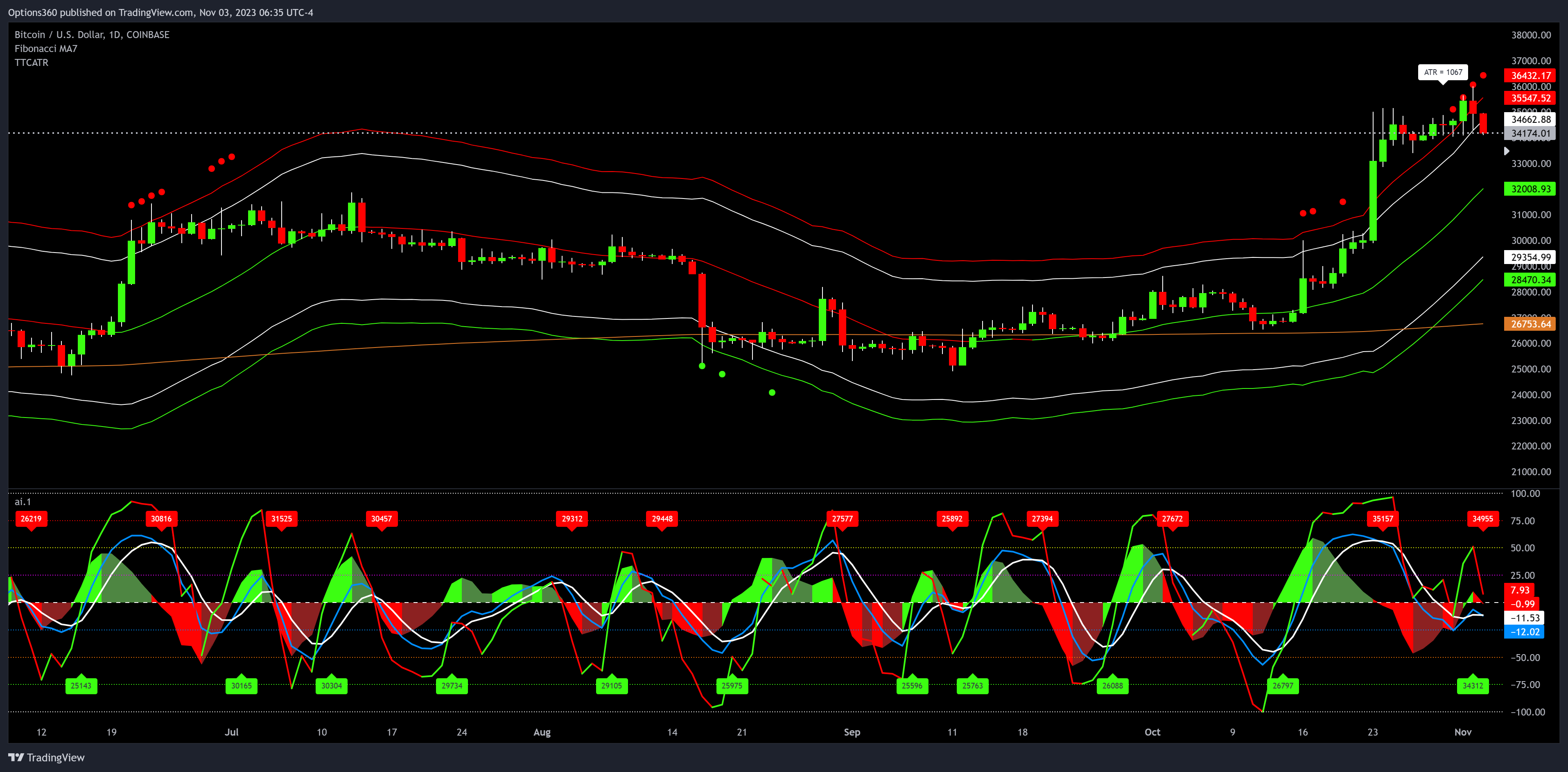The width and height of the screenshot is (1568, 772).
Task: Click the green 26797 signal label
Action: tap(1283, 686)
